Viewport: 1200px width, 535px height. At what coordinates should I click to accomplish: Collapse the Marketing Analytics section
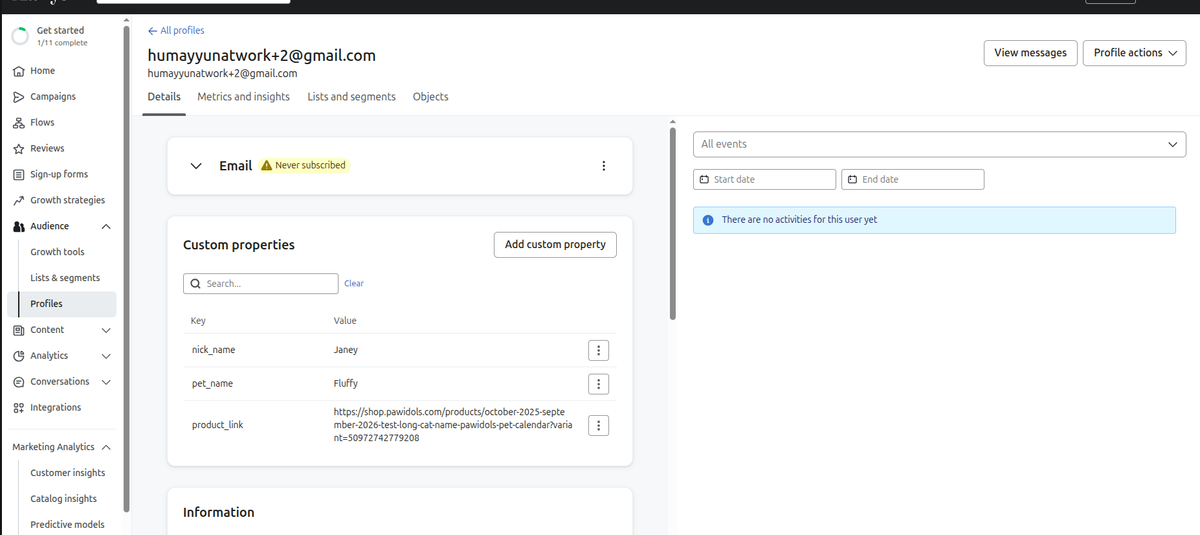[x=106, y=447]
